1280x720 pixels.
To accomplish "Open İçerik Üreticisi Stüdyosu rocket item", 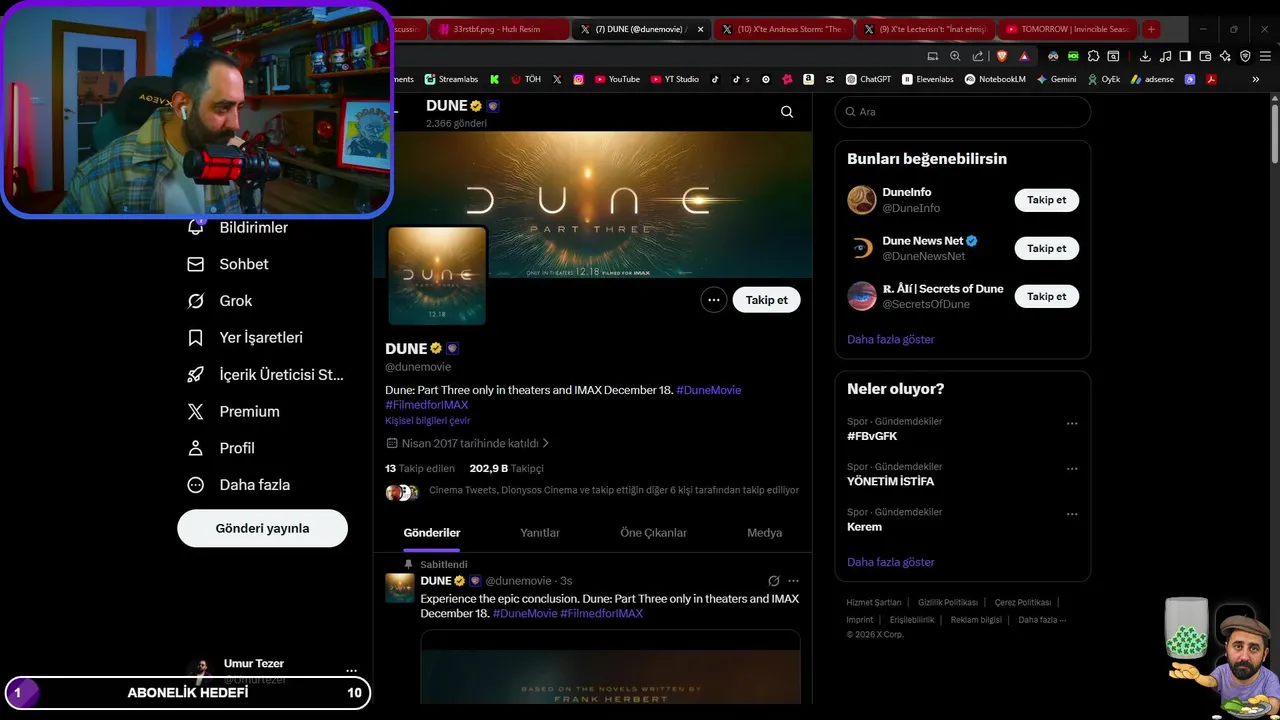I will point(265,375).
